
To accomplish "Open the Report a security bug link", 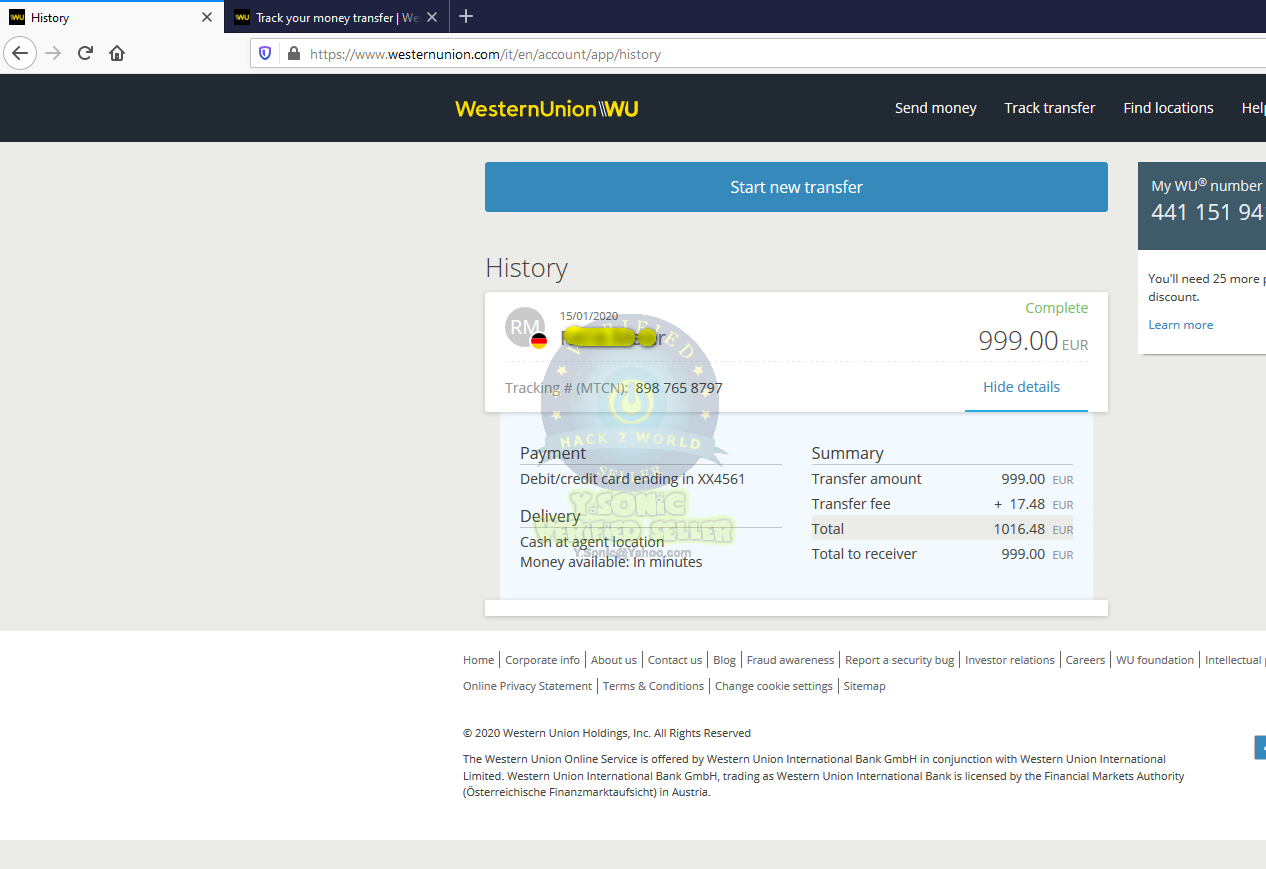I will click(x=899, y=660).
